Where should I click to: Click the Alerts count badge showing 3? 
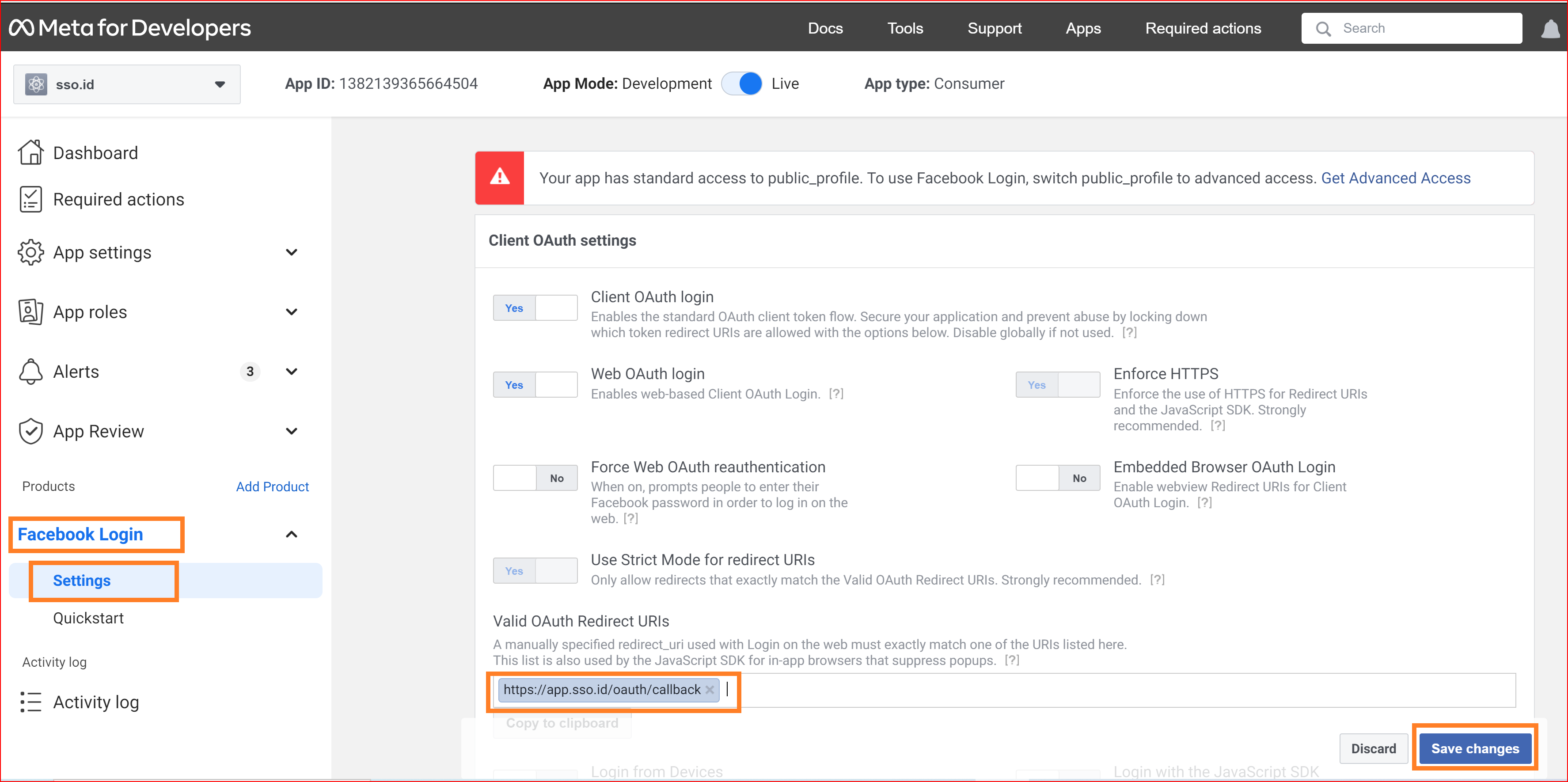(x=250, y=371)
